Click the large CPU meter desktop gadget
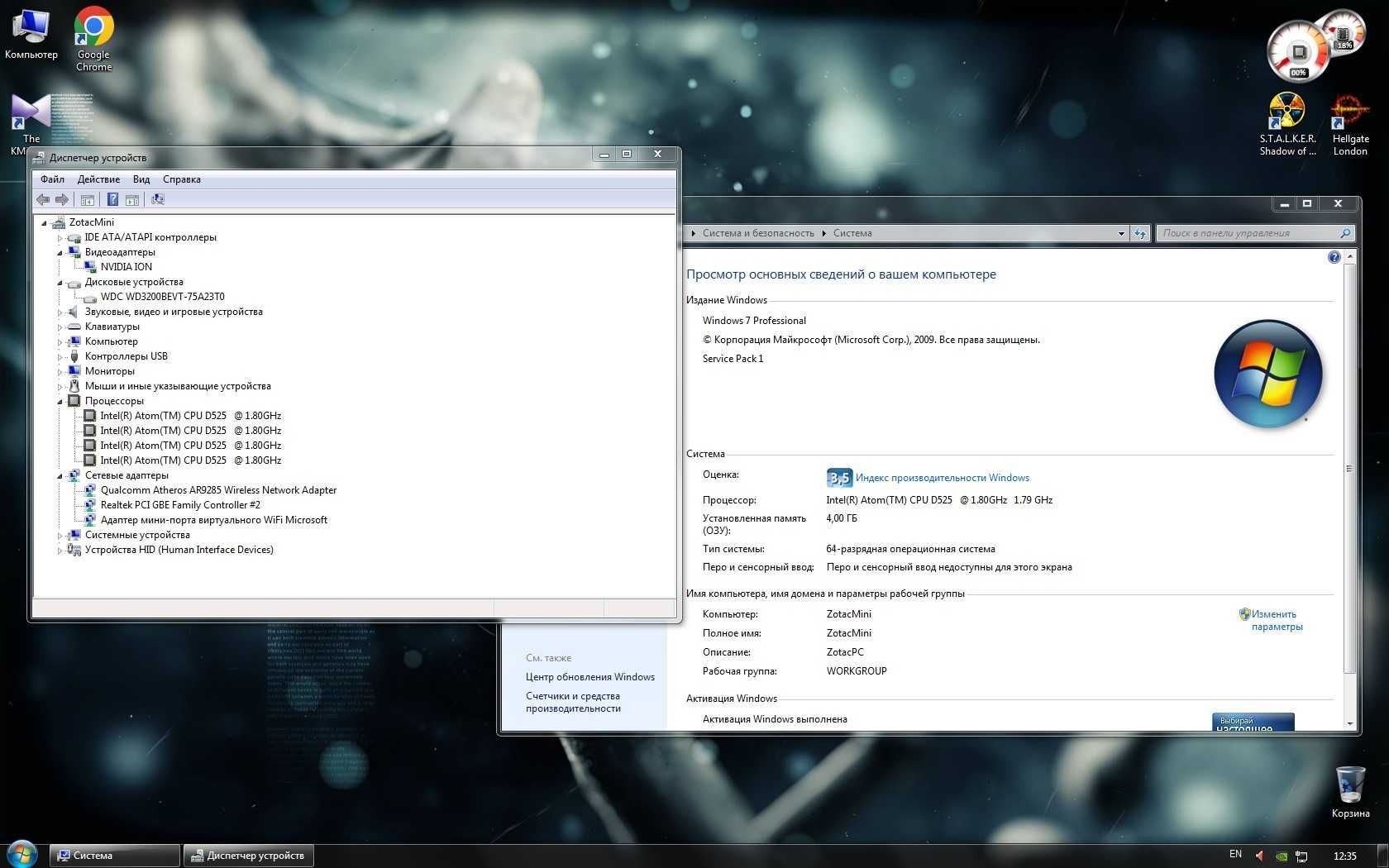Image resolution: width=1389 pixels, height=868 pixels. tap(1297, 52)
